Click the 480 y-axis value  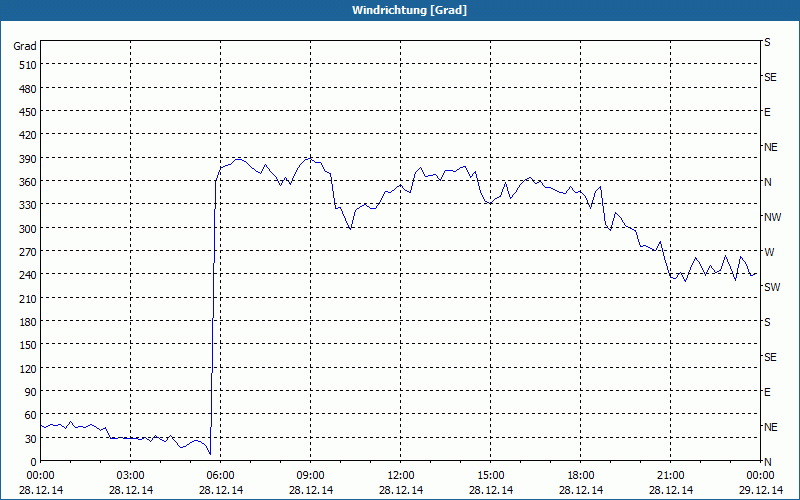28,89
